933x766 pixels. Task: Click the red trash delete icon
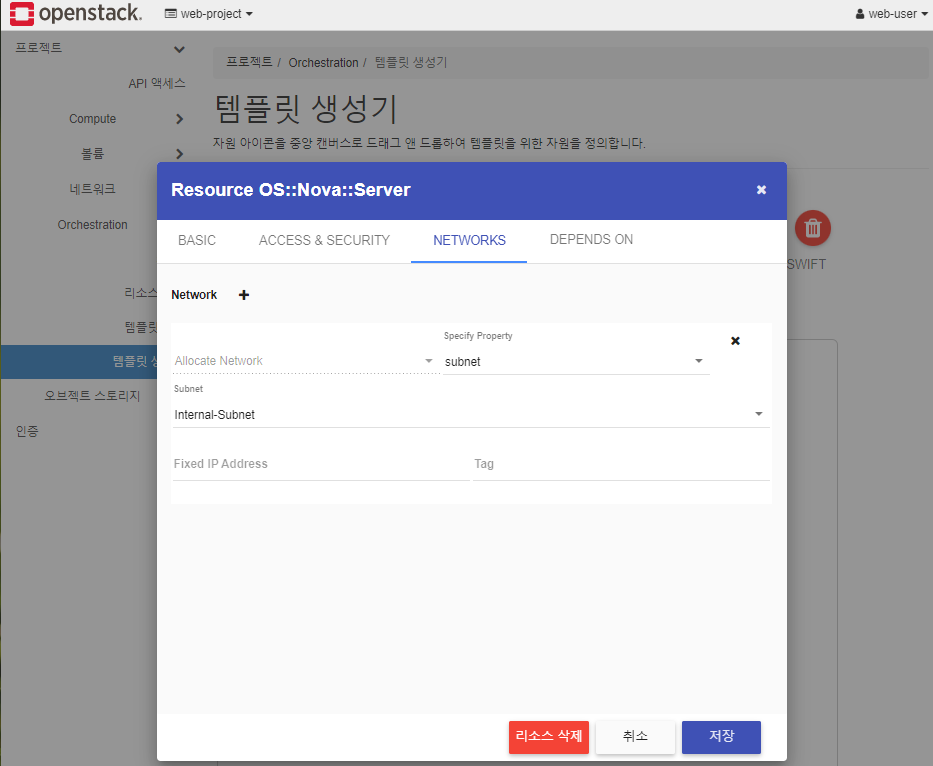(813, 228)
